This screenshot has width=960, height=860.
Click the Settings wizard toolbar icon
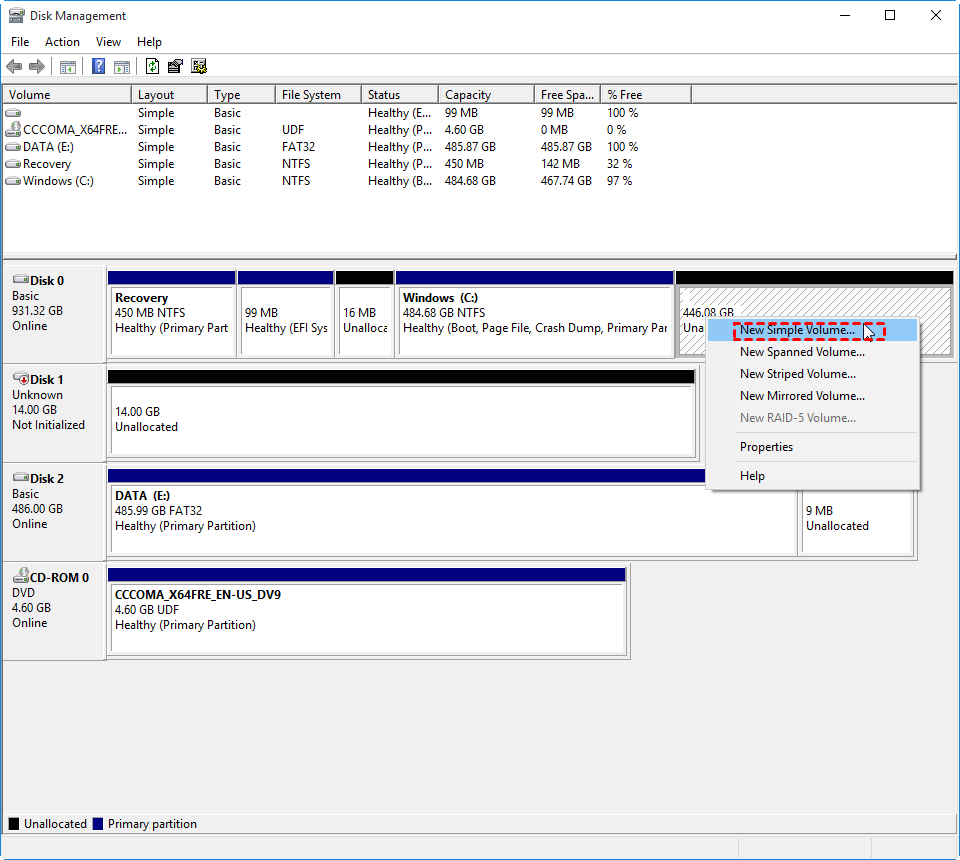pos(199,67)
